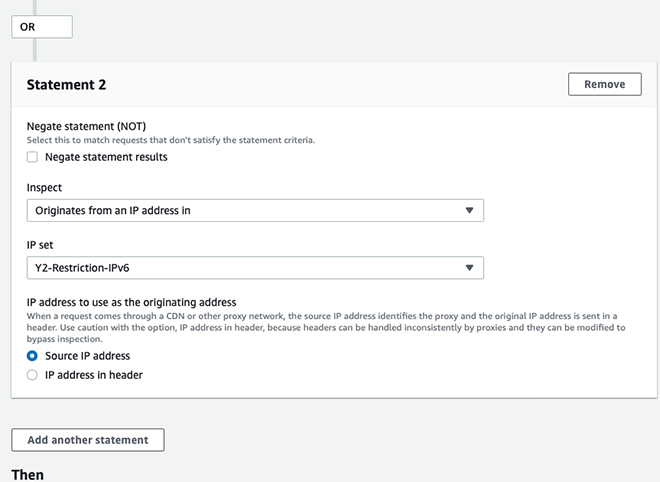Click the IP address in header label
The image size is (660, 482).
point(94,375)
